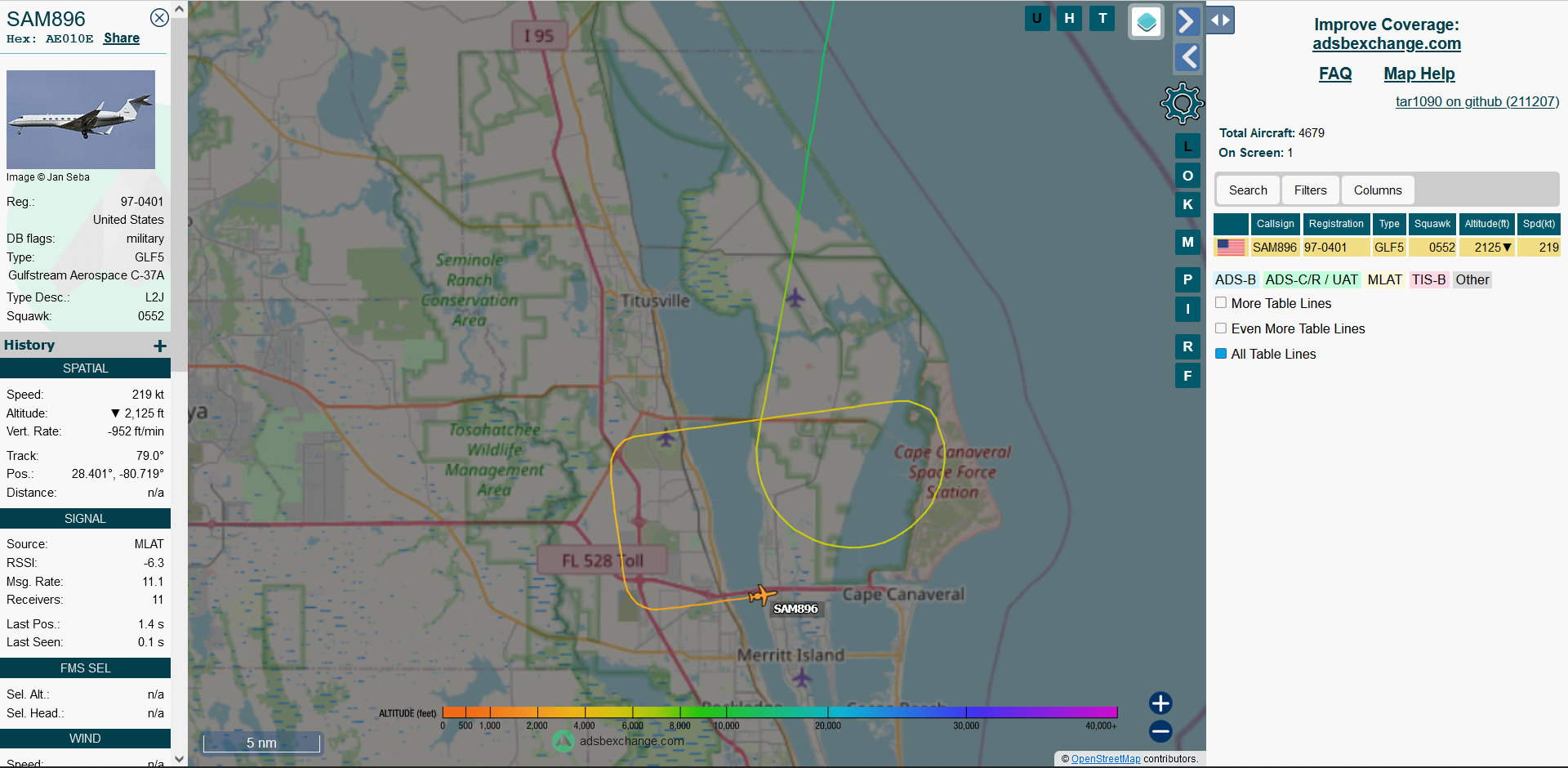Image resolution: width=1568 pixels, height=768 pixels.
Task: Enable Even More Table Lines checkbox
Action: click(1221, 328)
